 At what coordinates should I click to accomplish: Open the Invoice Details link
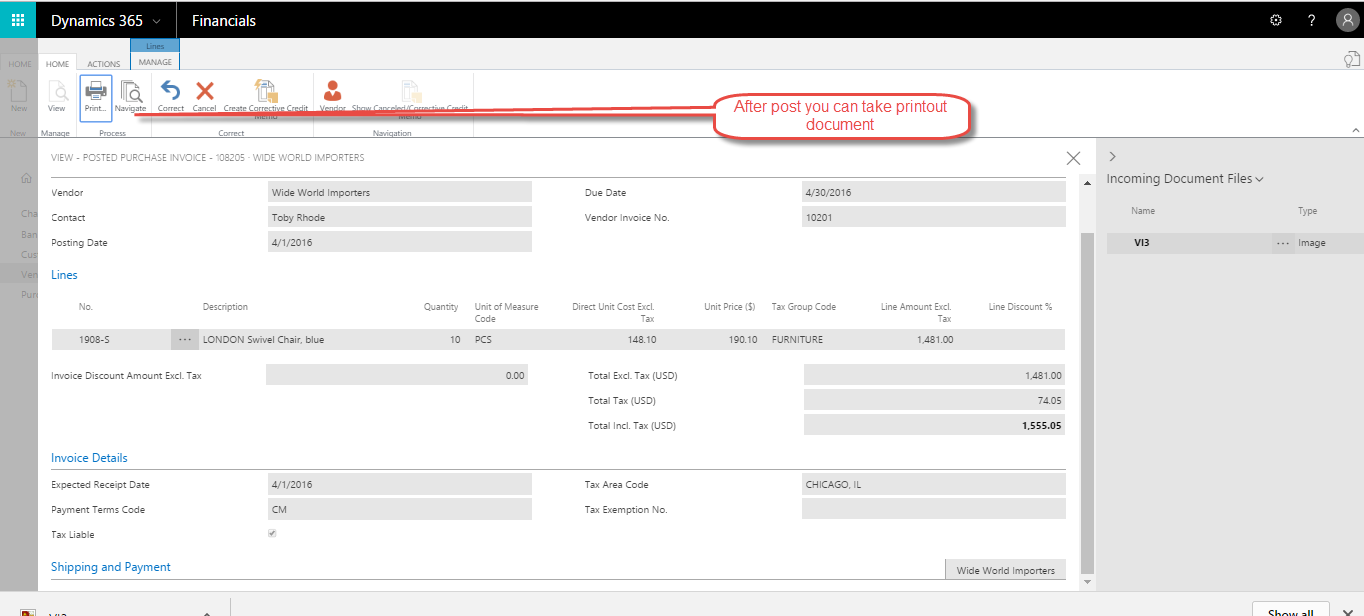pos(88,457)
